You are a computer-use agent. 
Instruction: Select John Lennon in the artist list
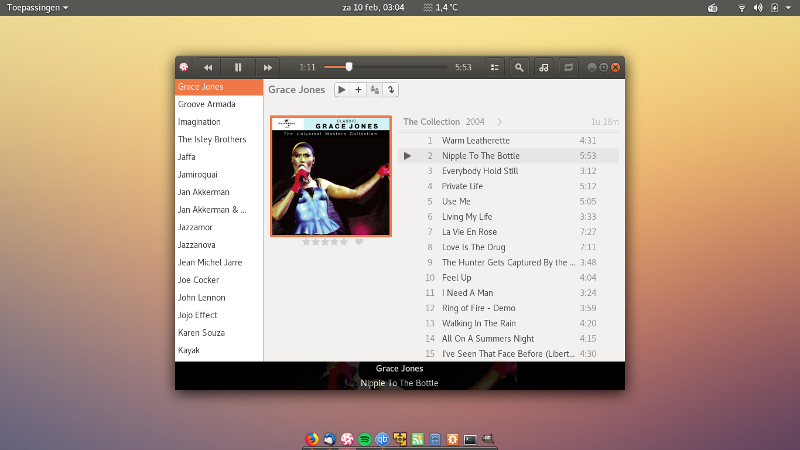click(219, 298)
